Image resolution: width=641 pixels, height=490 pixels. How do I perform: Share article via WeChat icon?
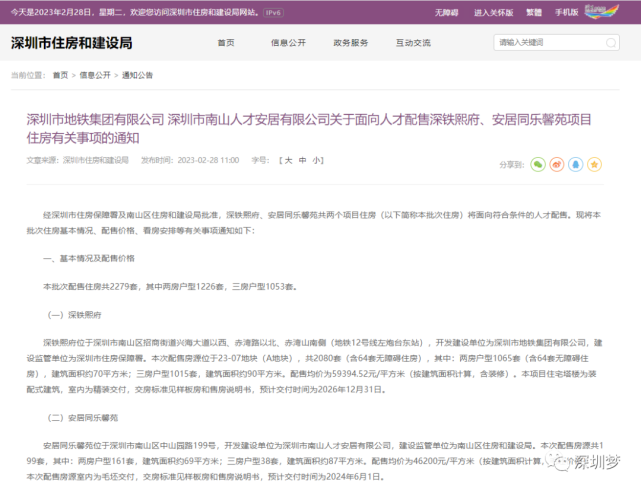point(538,165)
